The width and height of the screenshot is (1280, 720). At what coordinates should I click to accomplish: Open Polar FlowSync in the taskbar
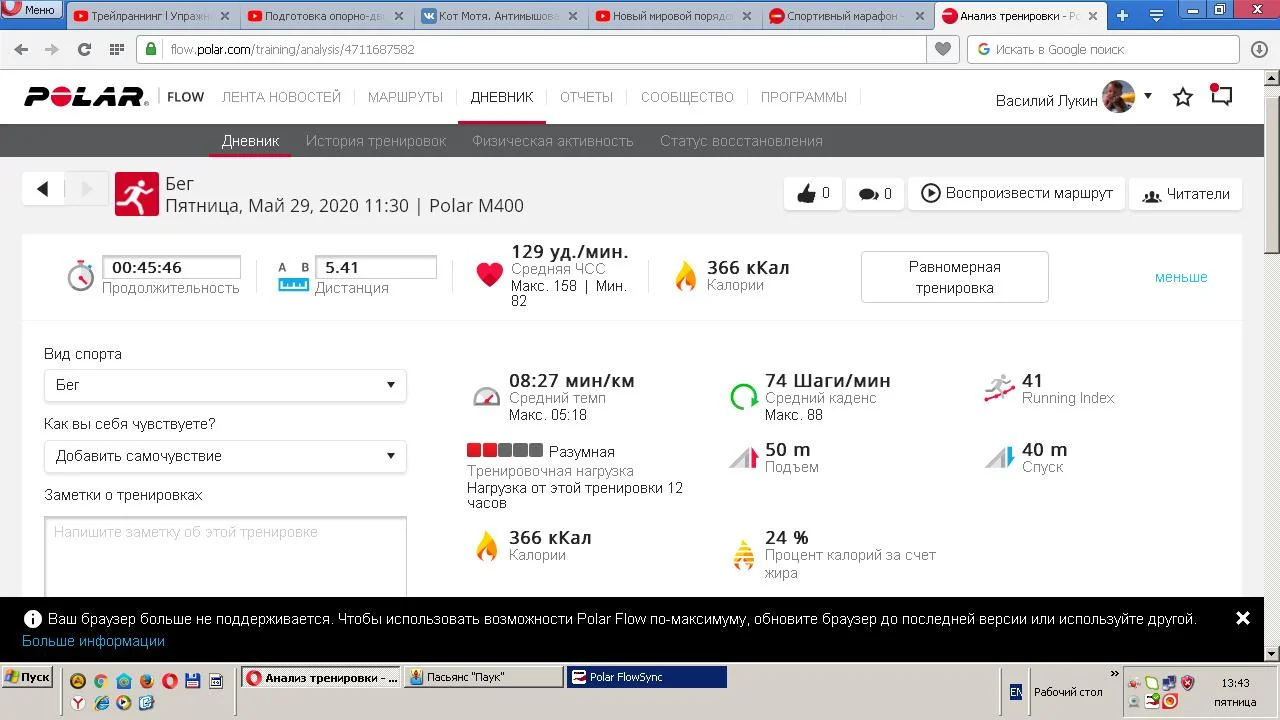coord(646,677)
